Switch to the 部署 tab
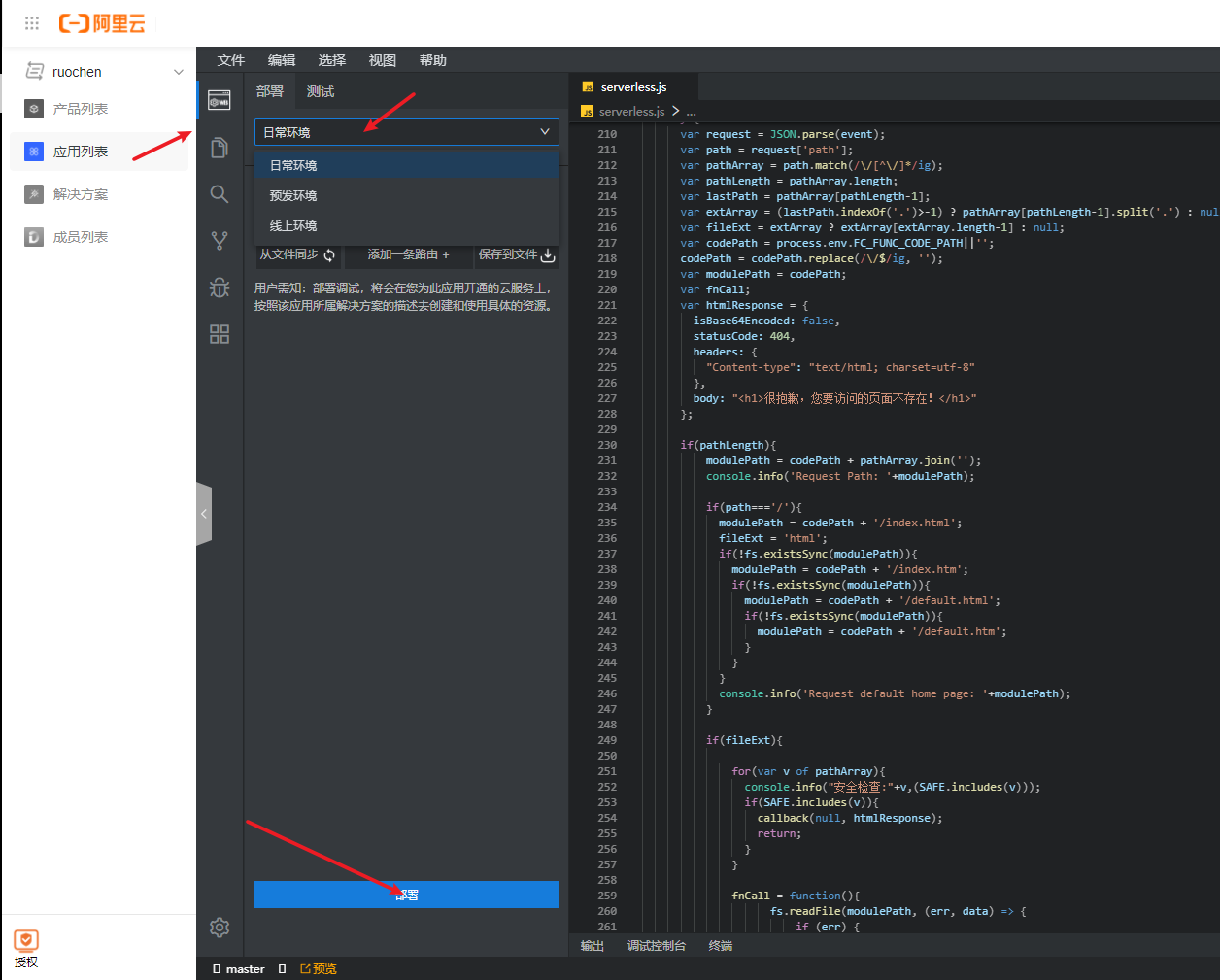1220x980 pixels. pos(270,91)
